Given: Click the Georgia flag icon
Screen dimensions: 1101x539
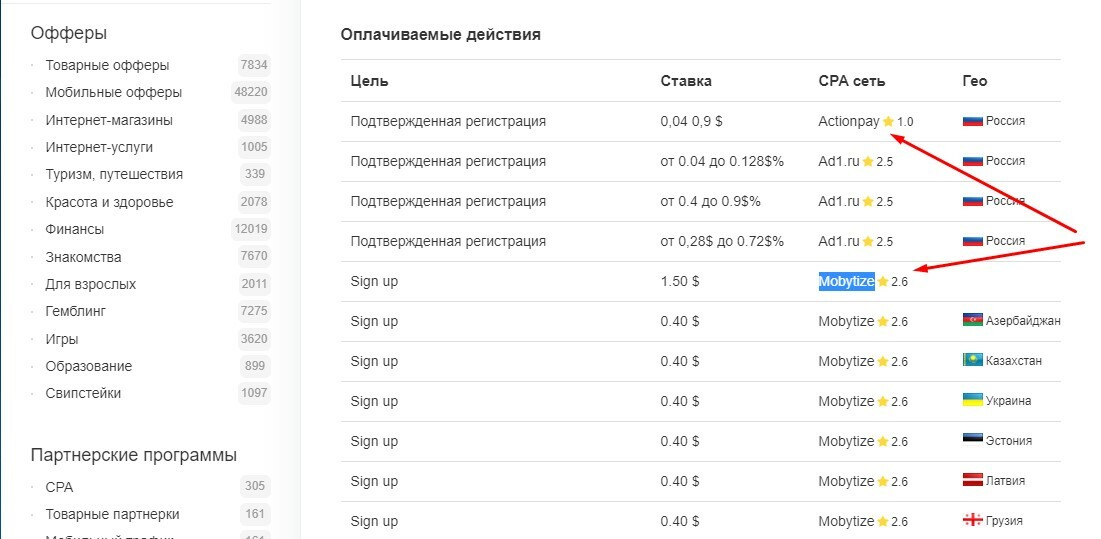Looking at the screenshot, I should (971, 521).
